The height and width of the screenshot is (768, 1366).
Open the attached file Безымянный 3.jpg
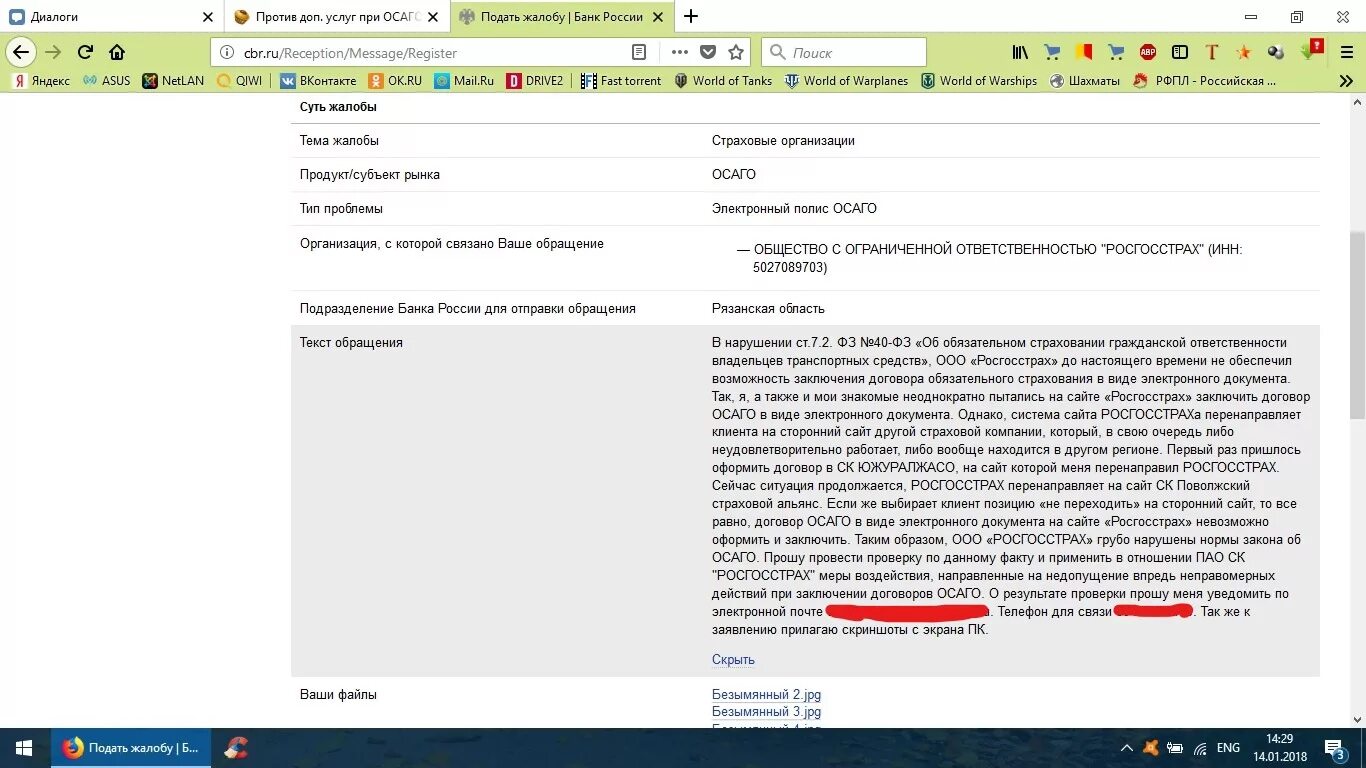click(766, 712)
